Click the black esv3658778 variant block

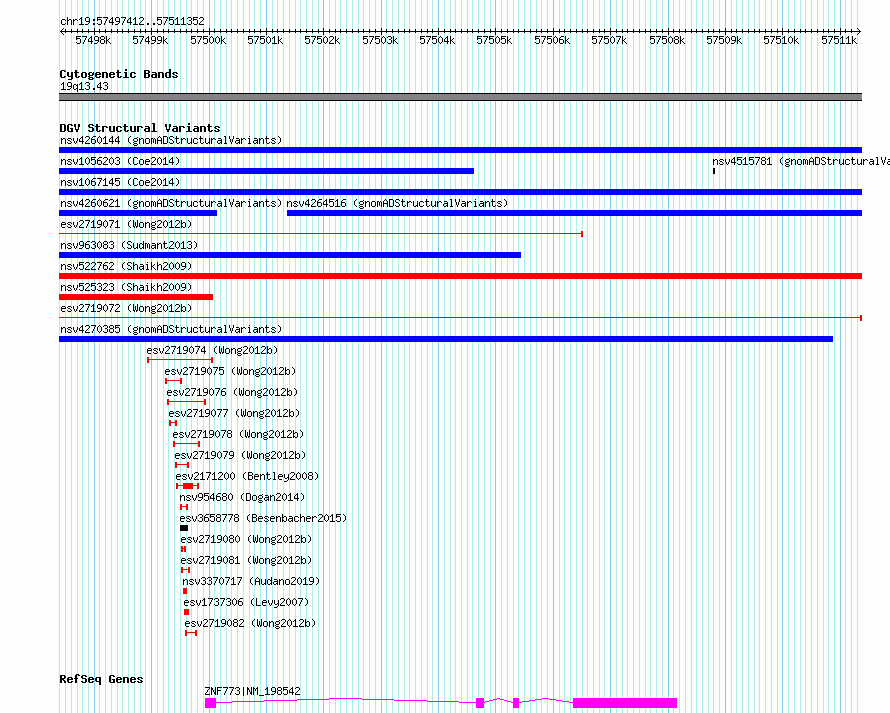pyautogui.click(x=184, y=528)
